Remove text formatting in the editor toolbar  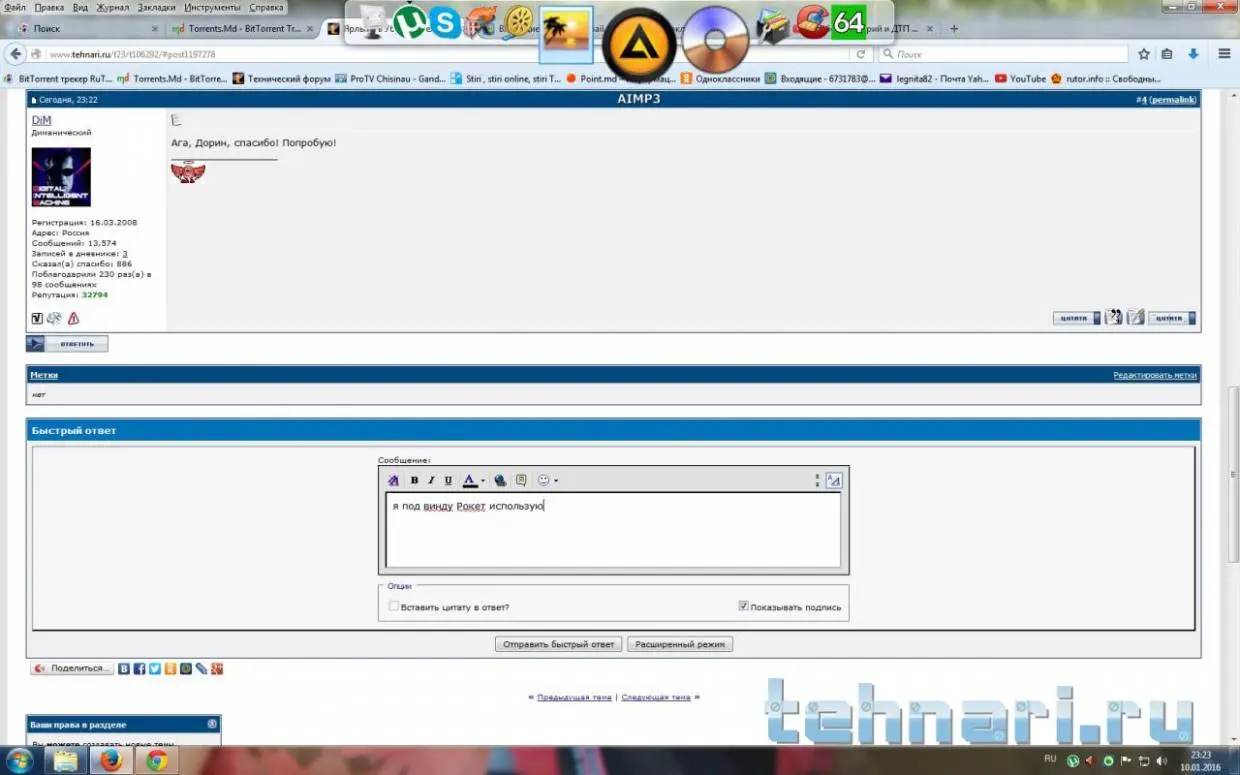[x=393, y=481]
